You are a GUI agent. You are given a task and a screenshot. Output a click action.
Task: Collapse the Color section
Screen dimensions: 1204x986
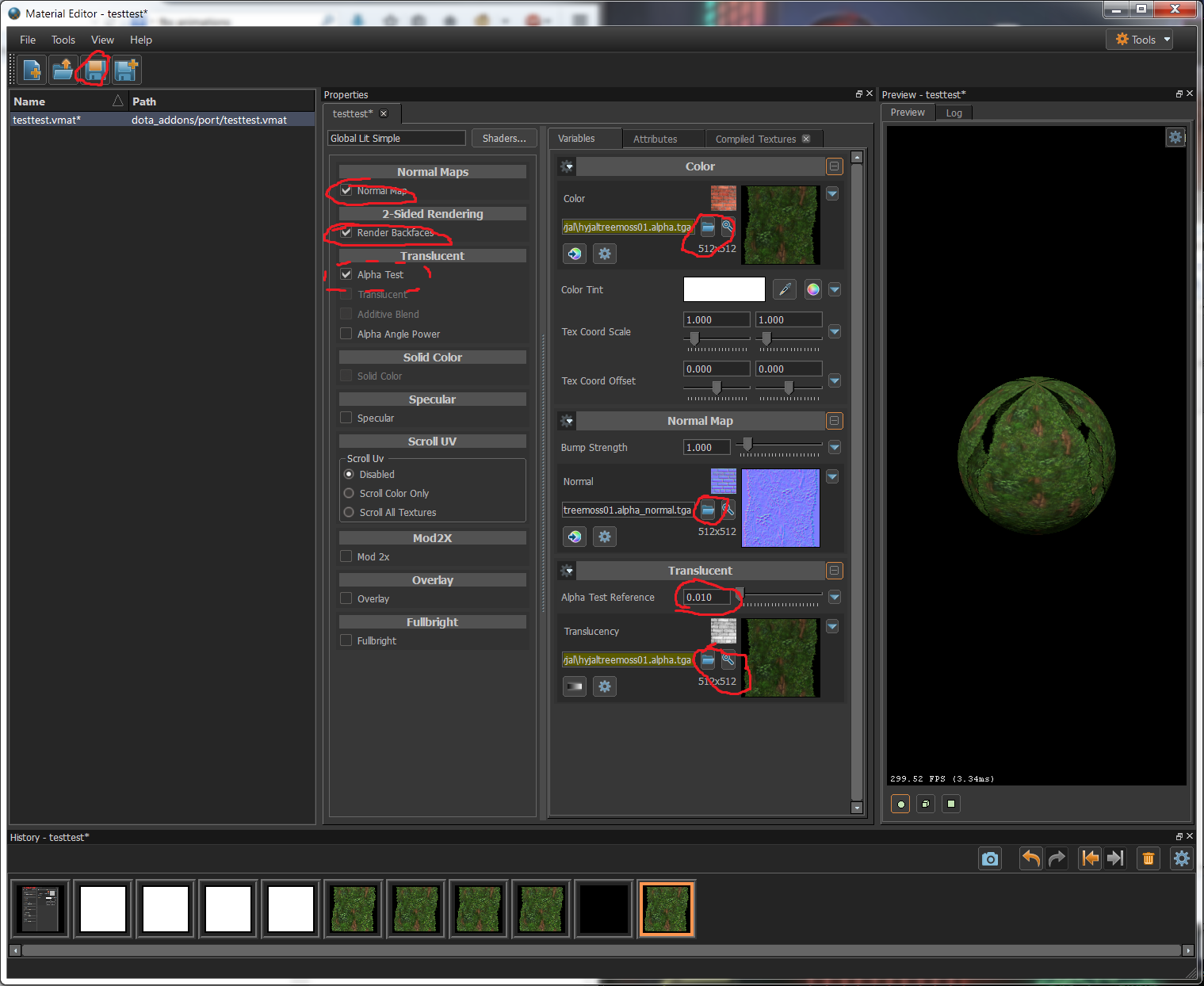834,166
